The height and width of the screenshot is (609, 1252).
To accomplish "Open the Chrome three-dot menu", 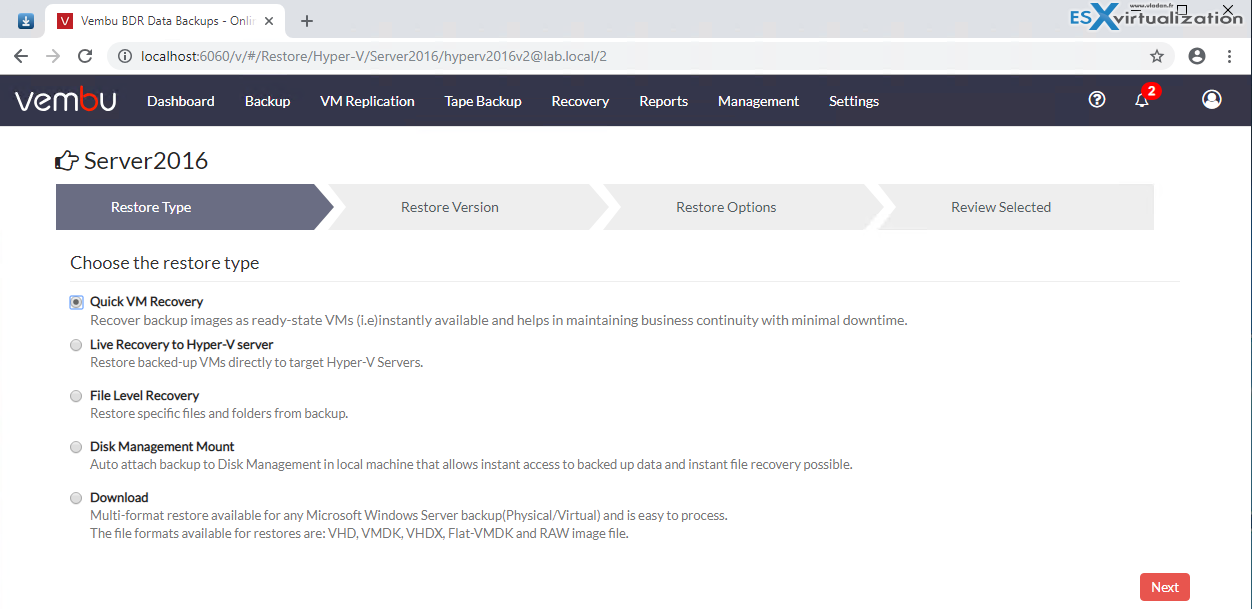I will 1229,56.
